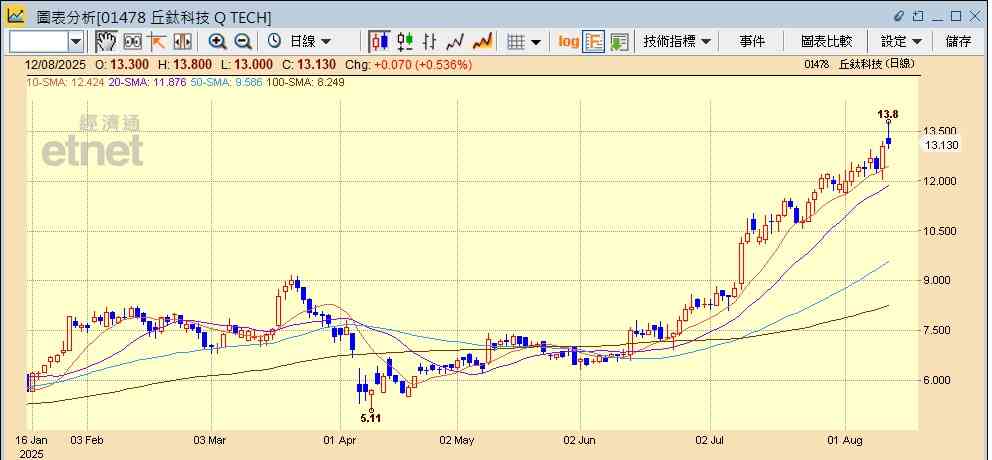
Task: Click the grid lines icon
Action: tap(516, 42)
